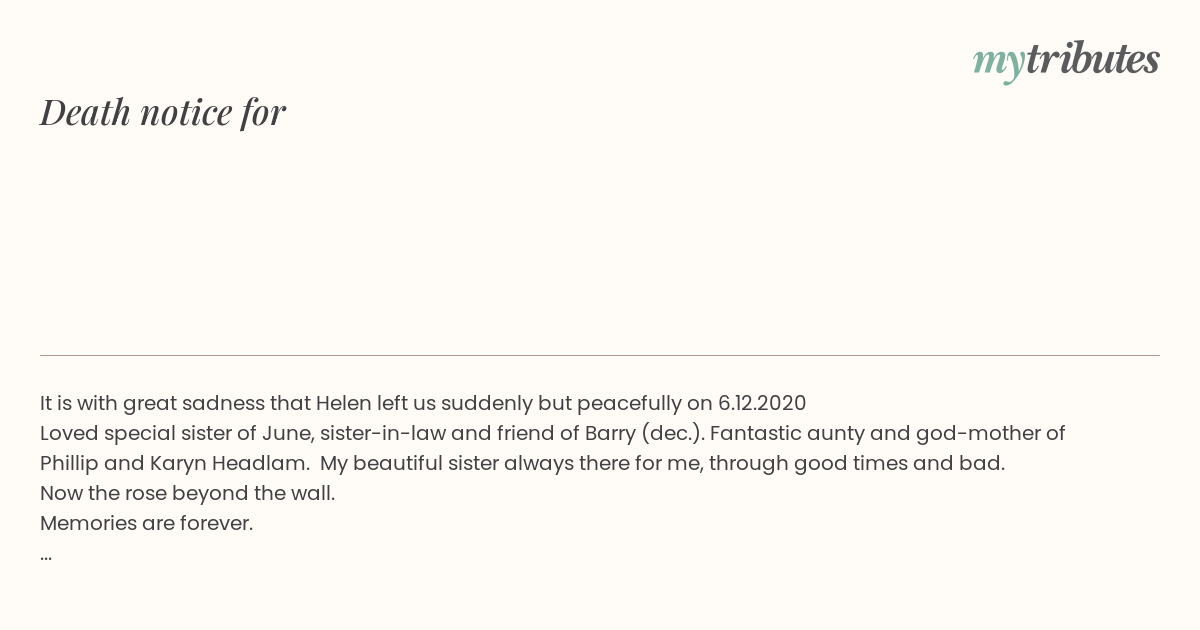Click the line "Memories are forever."
1200x630 pixels.
click(x=147, y=524)
